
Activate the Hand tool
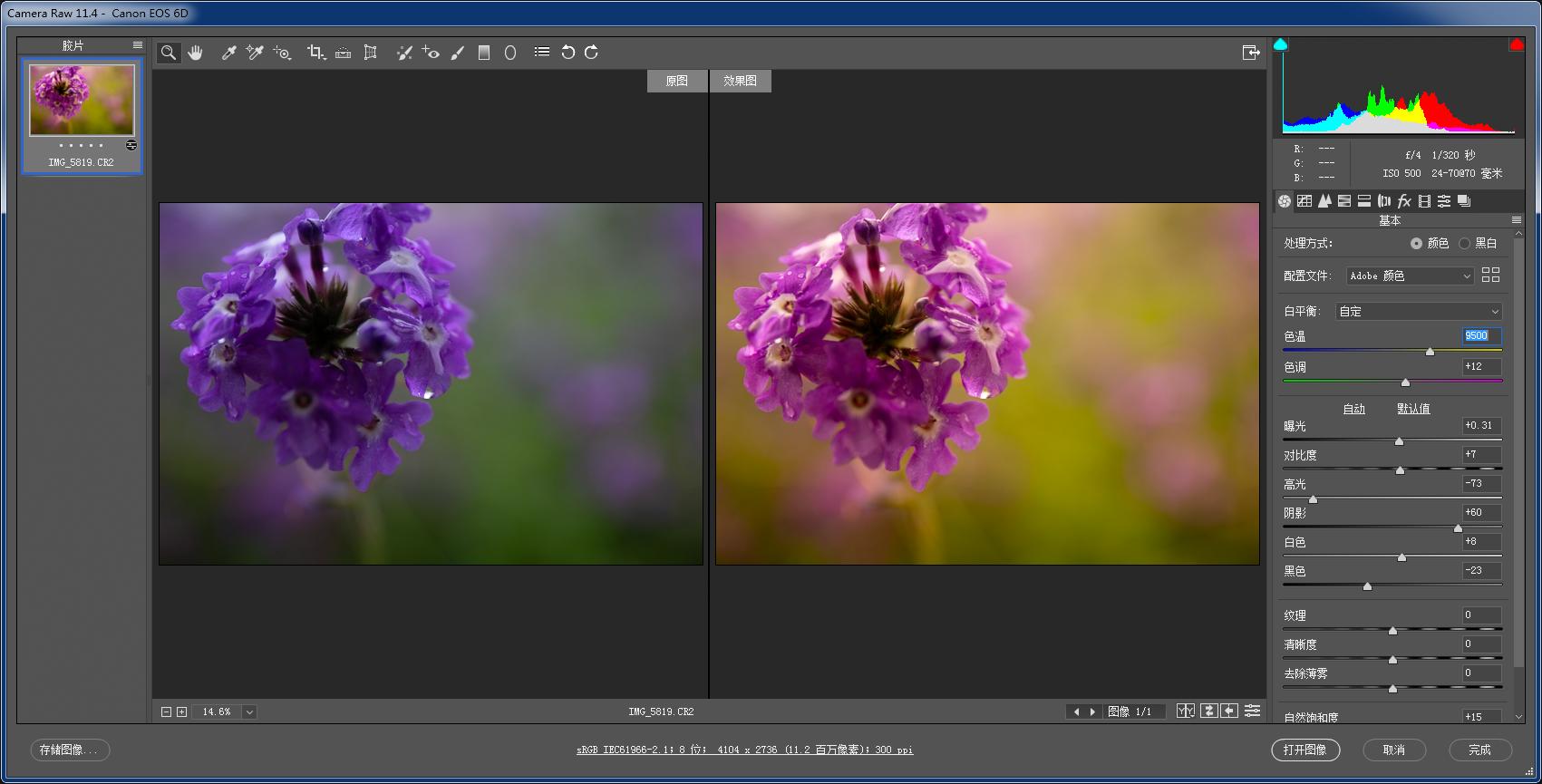coord(195,53)
